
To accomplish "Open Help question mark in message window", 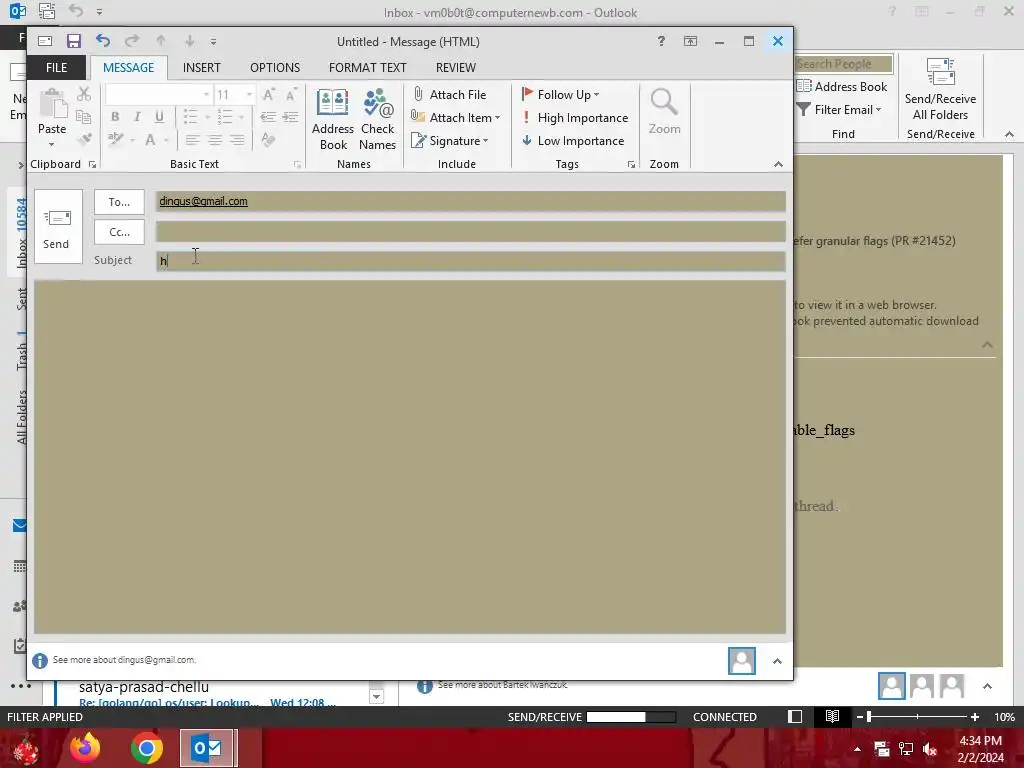I will (661, 41).
